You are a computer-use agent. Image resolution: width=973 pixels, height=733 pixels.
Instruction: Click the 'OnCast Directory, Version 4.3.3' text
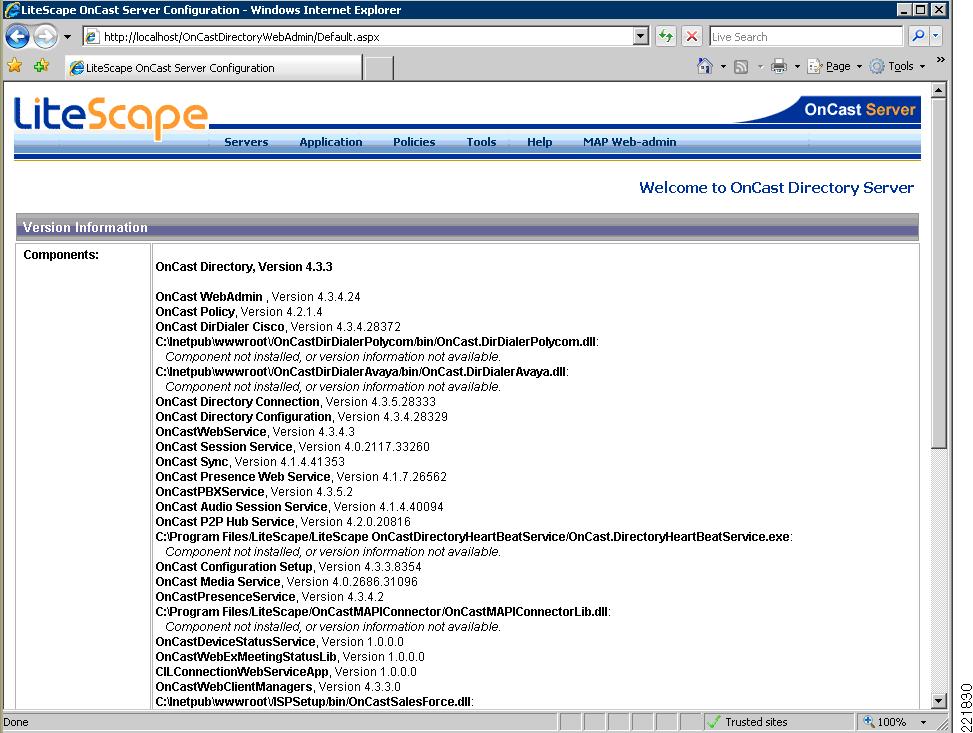[244, 267]
